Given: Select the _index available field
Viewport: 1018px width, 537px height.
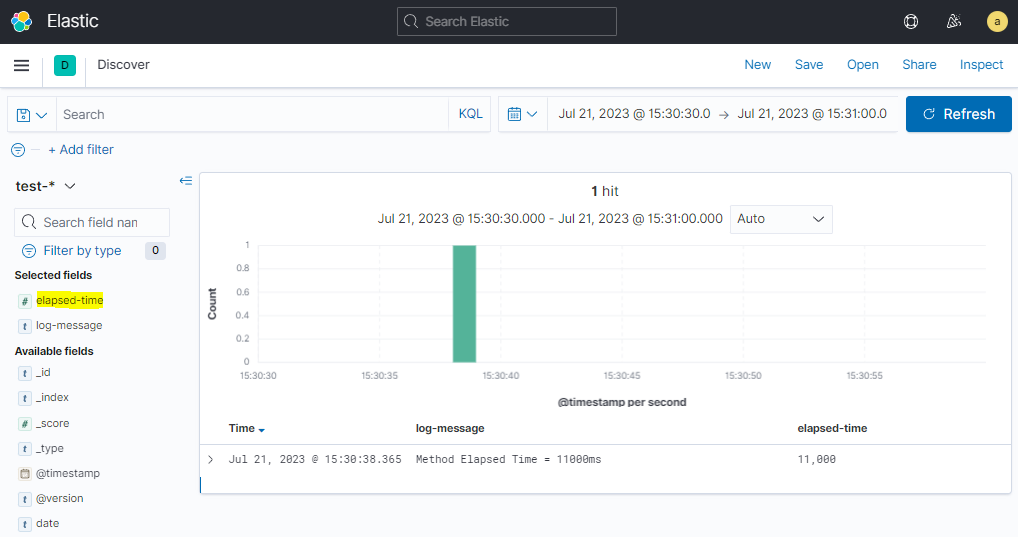Looking at the screenshot, I should pyautogui.click(x=52, y=397).
